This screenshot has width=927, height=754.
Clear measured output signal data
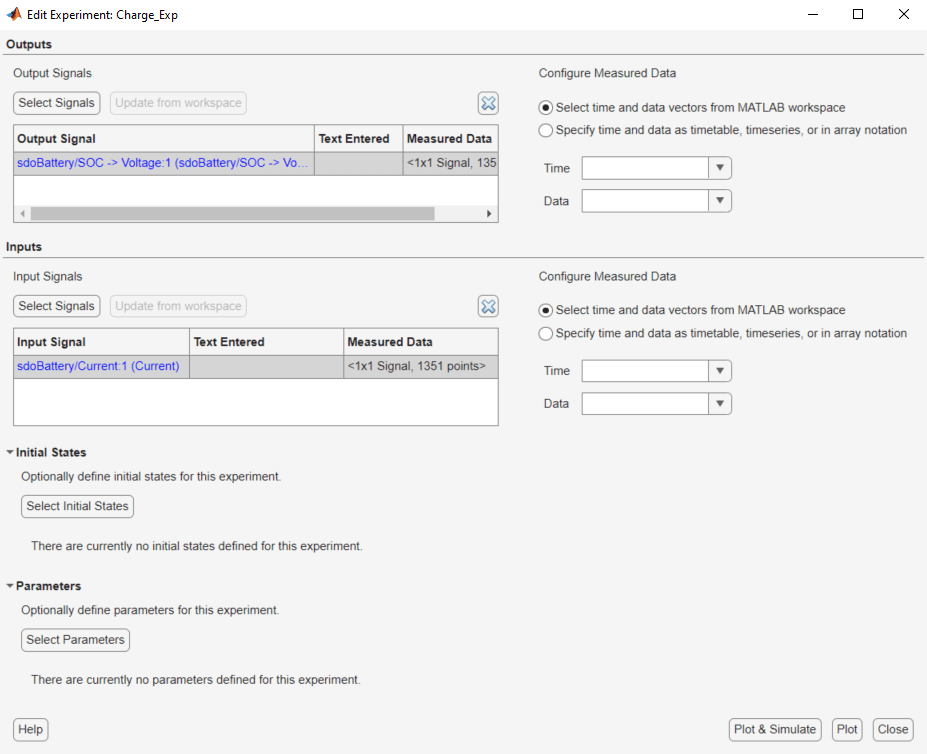tap(488, 103)
